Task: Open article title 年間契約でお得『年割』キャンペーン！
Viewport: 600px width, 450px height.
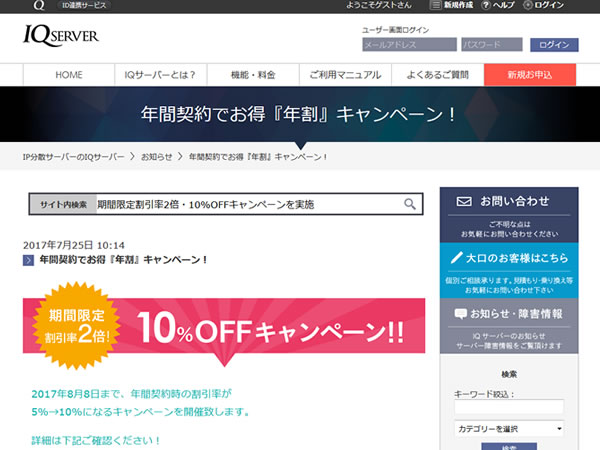Action: point(123,260)
